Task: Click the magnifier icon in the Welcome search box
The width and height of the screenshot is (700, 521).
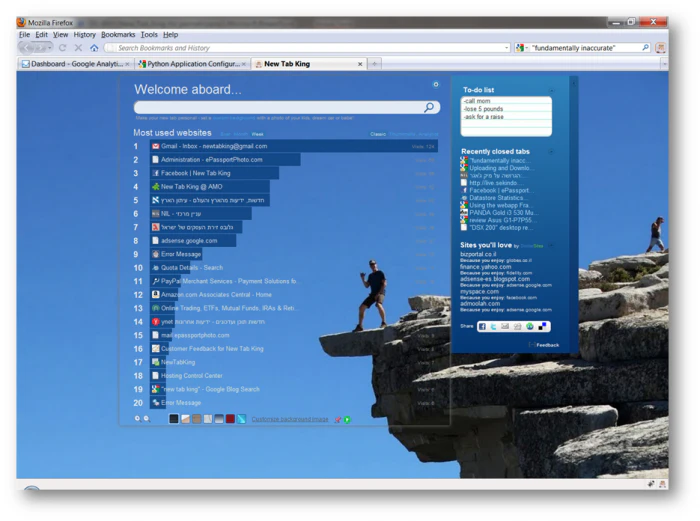Action: click(429, 107)
